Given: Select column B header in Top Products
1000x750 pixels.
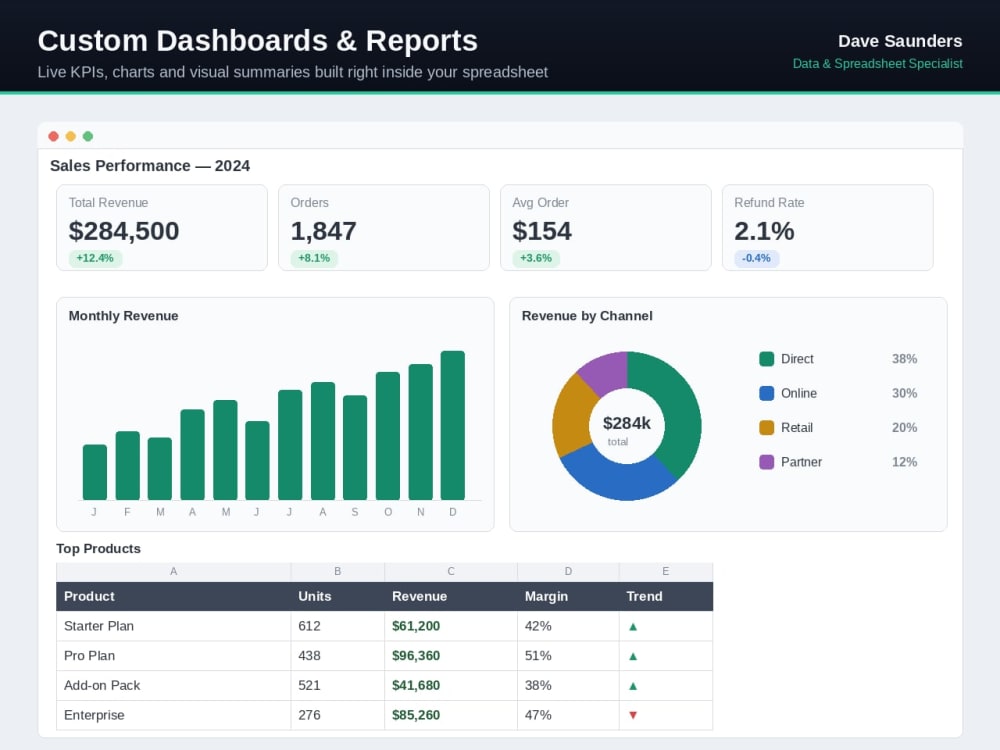Looking at the screenshot, I should coord(337,571).
